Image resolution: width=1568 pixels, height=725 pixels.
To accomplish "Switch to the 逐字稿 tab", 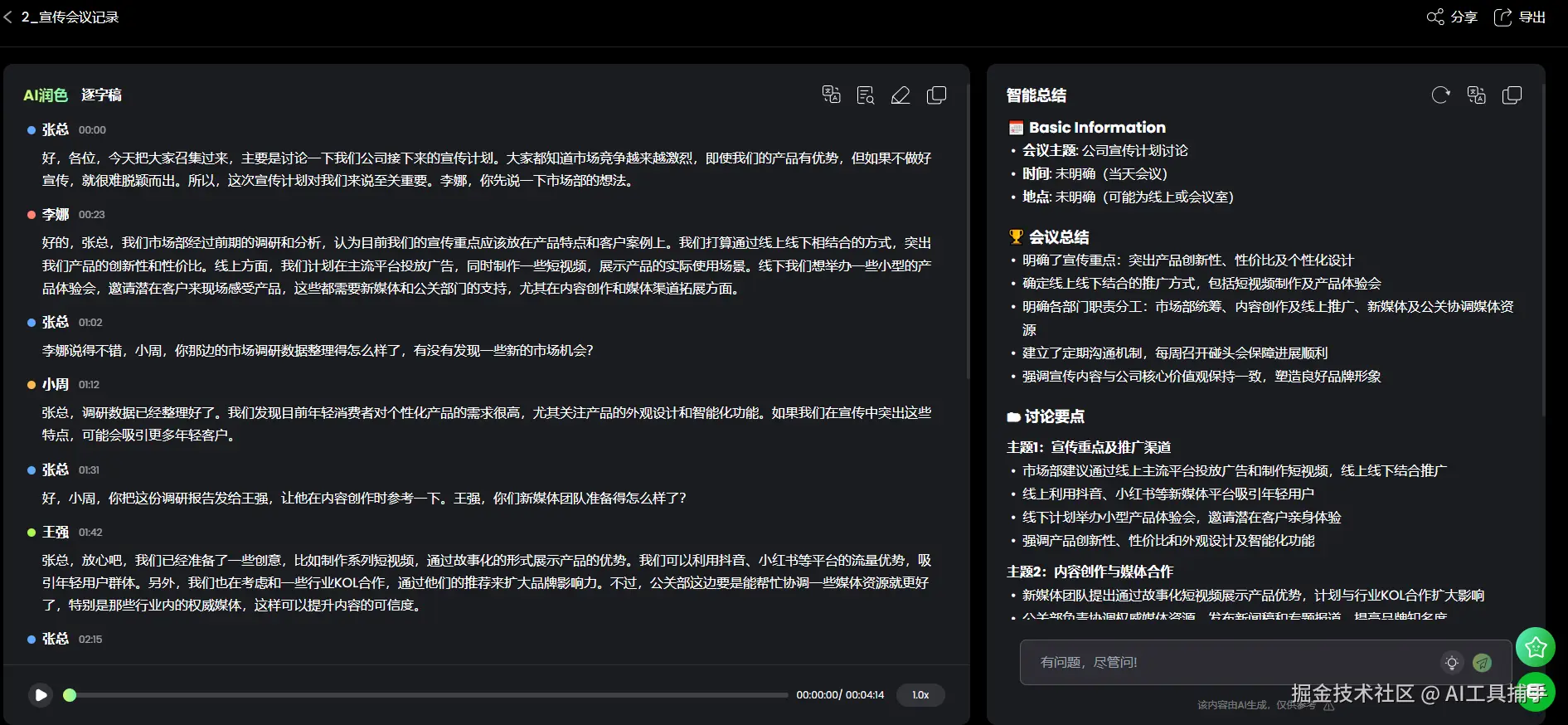I will pos(101,95).
